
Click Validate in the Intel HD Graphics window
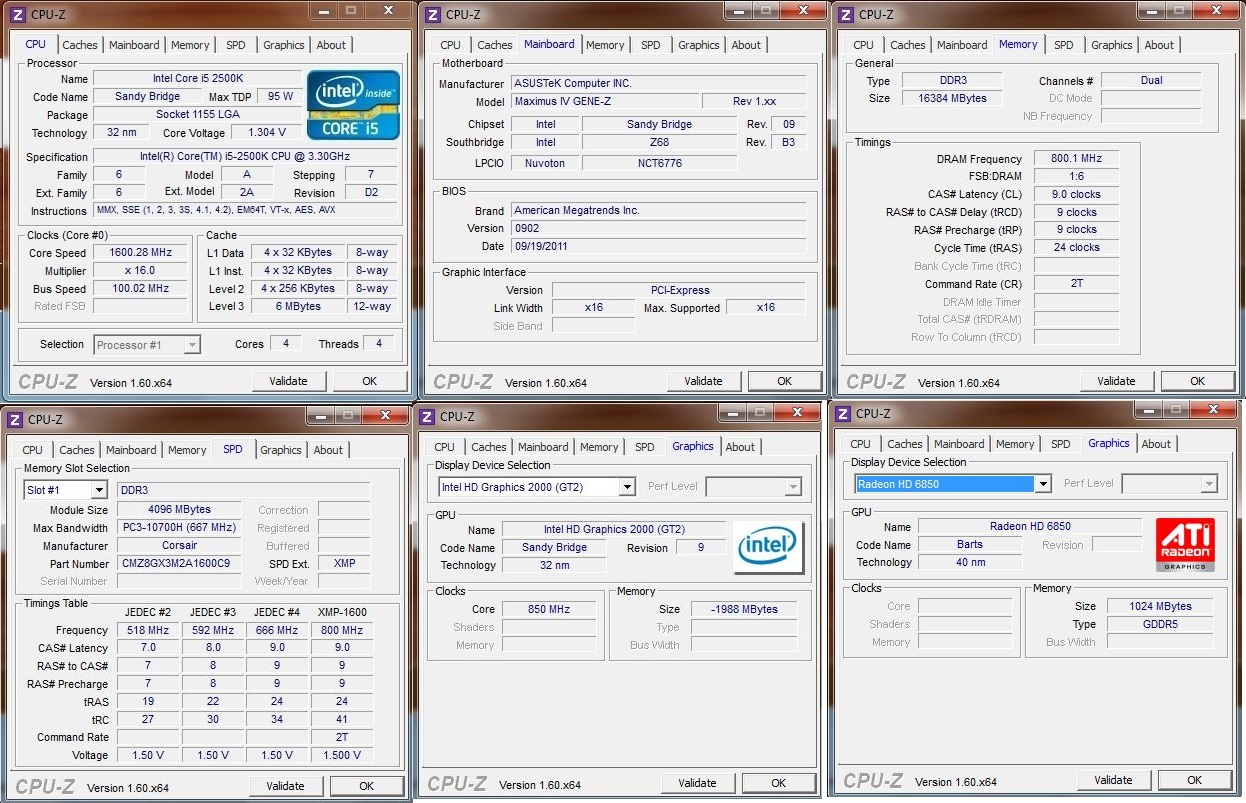pyautogui.click(x=697, y=783)
